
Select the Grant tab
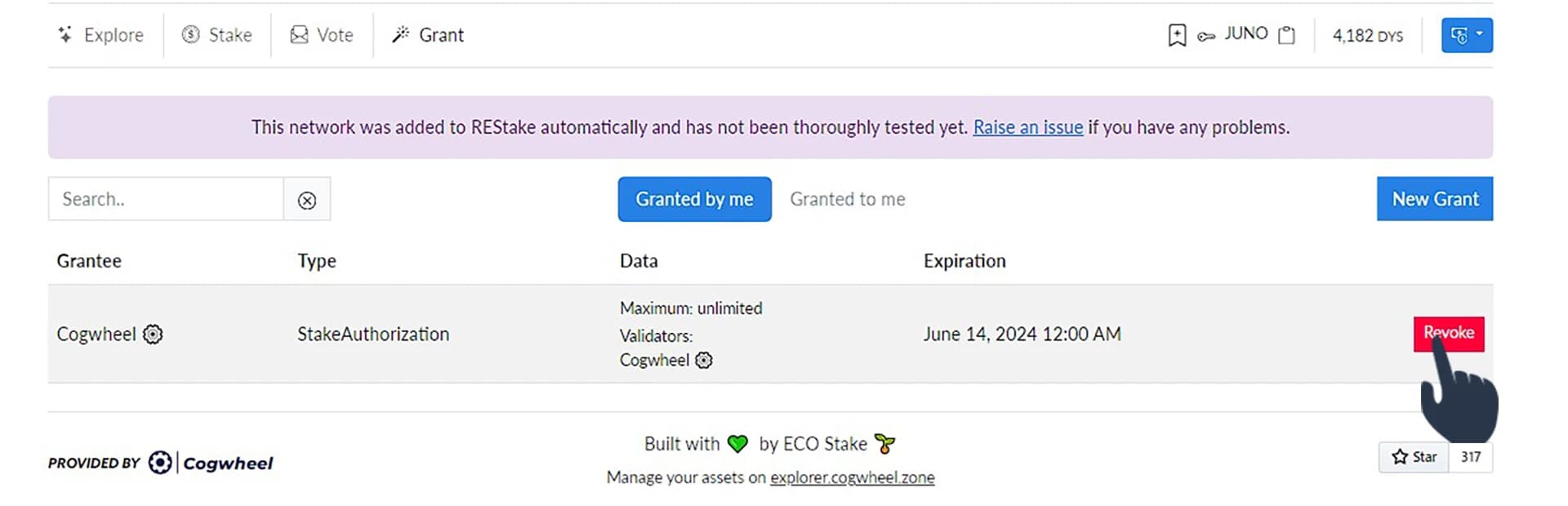coord(428,35)
